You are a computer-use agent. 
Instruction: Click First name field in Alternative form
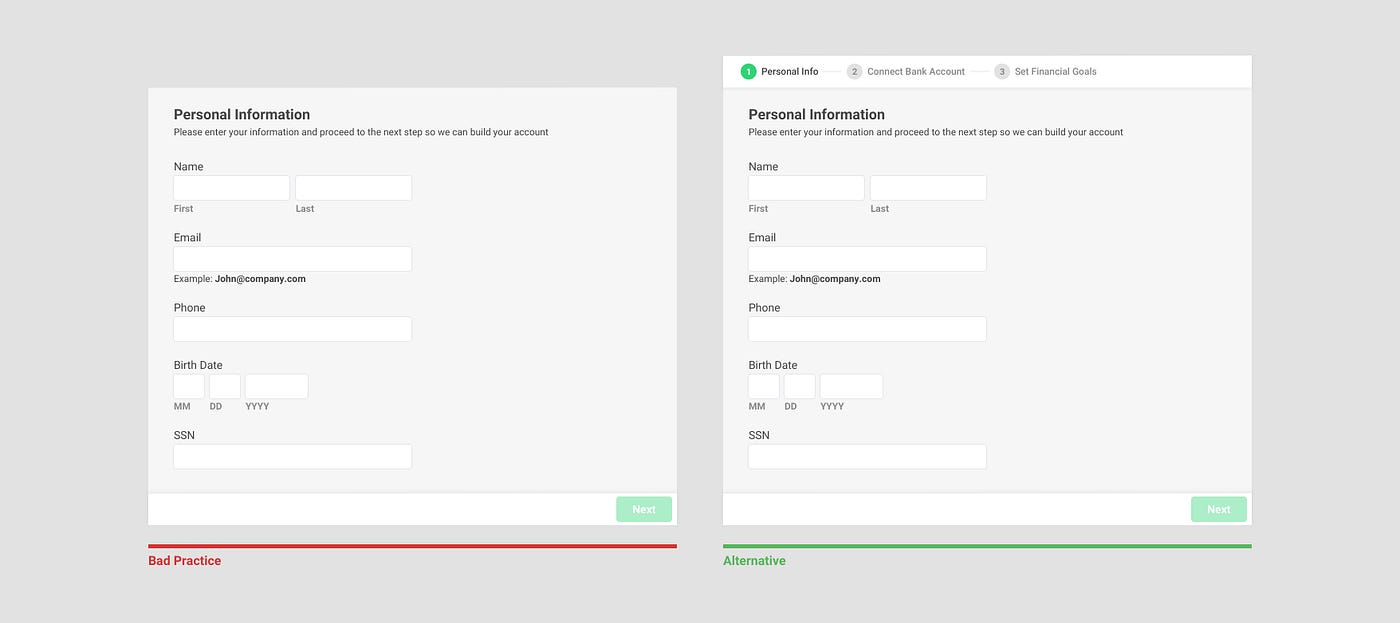[x=806, y=188]
